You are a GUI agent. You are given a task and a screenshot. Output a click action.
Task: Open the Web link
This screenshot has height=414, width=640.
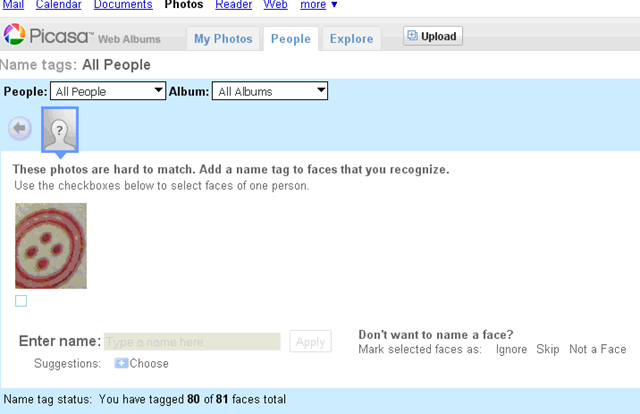pos(276,4)
